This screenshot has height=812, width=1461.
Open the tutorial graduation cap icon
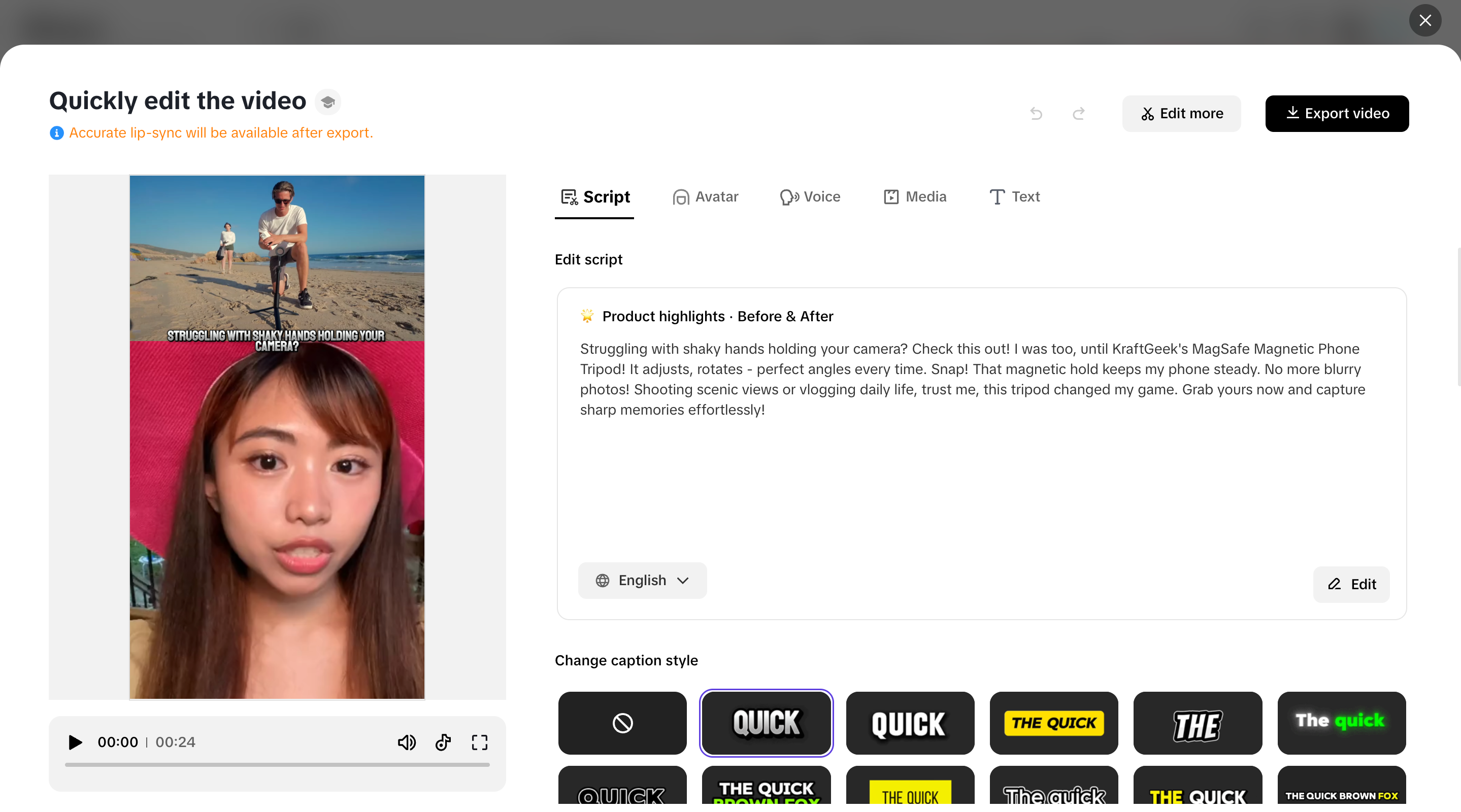[x=328, y=102]
